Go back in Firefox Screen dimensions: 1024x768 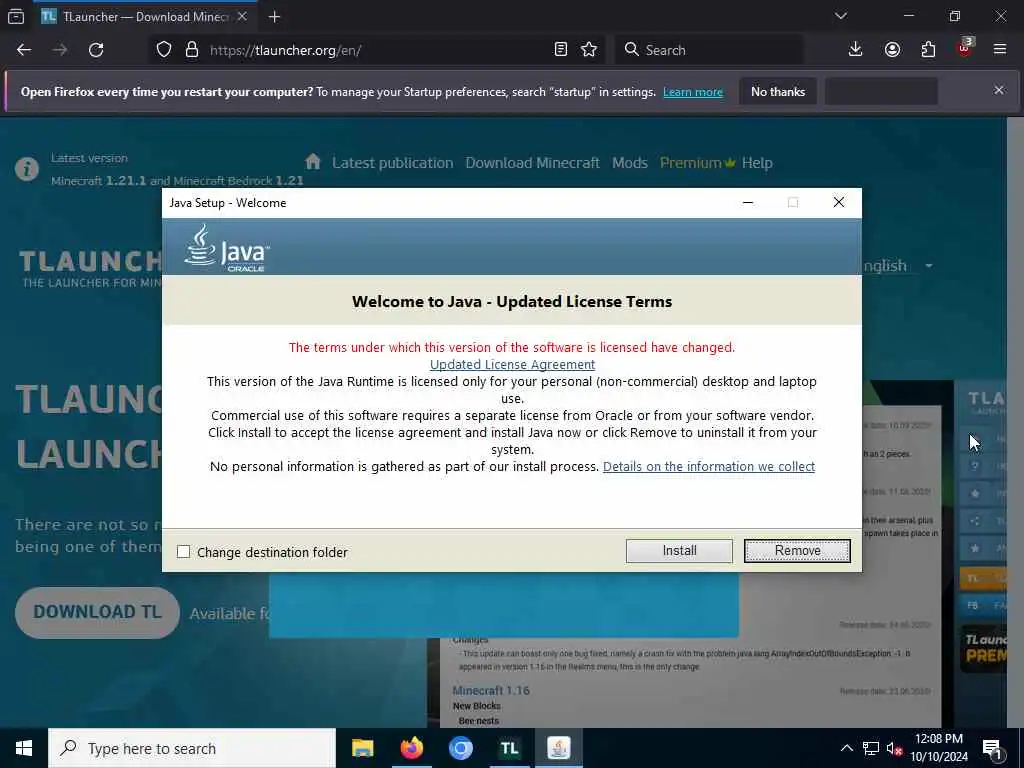click(x=24, y=50)
